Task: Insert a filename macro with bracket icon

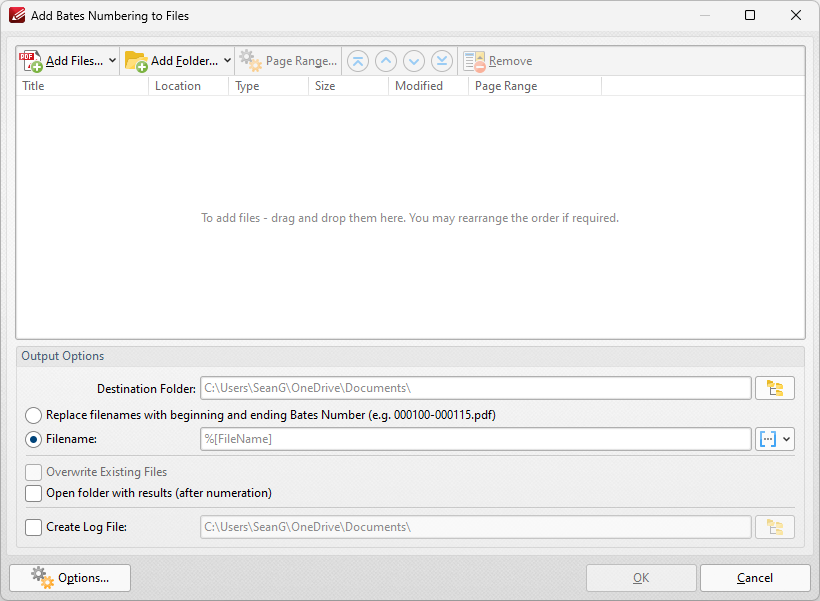Action: point(767,439)
